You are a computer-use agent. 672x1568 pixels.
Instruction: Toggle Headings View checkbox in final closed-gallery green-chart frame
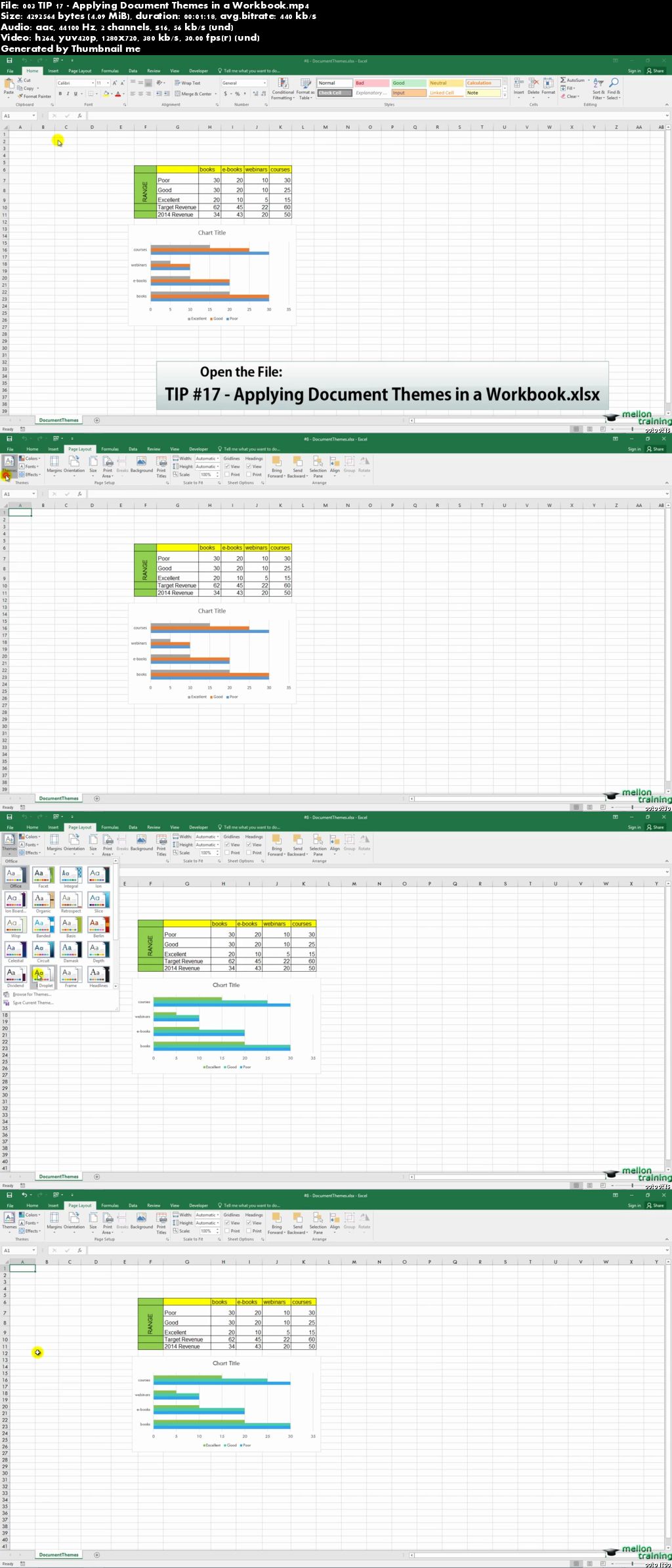pos(249,1223)
